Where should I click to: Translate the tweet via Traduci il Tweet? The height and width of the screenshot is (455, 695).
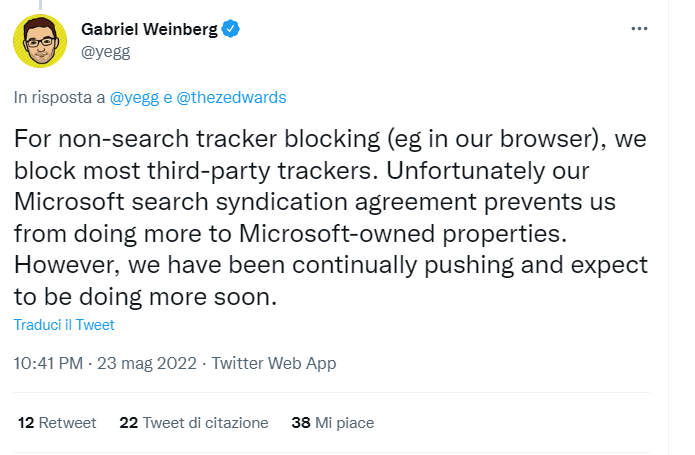pyautogui.click(x=64, y=325)
